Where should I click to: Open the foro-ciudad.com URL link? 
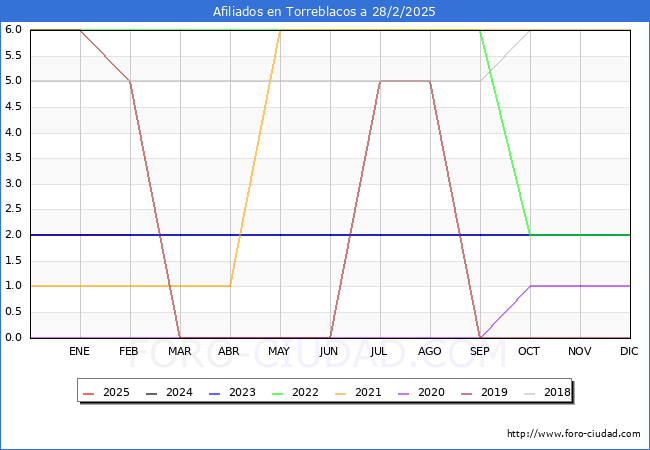coord(574,434)
